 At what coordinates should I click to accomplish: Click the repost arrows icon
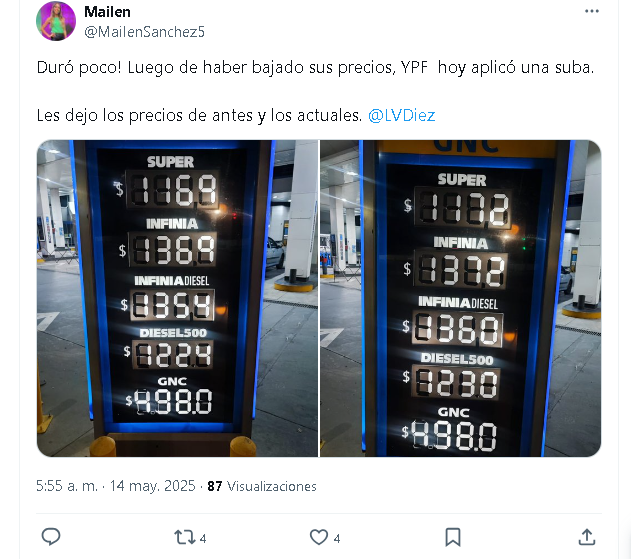pos(184,537)
